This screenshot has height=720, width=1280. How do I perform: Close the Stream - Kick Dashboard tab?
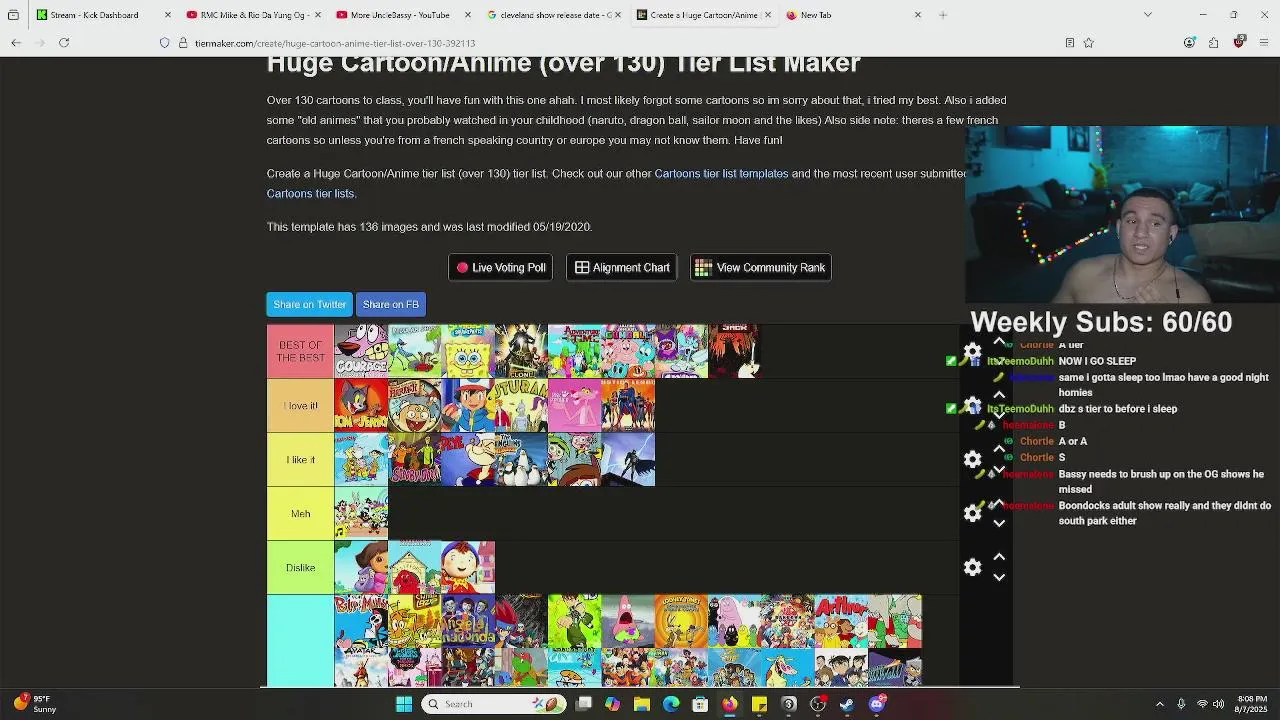167,15
